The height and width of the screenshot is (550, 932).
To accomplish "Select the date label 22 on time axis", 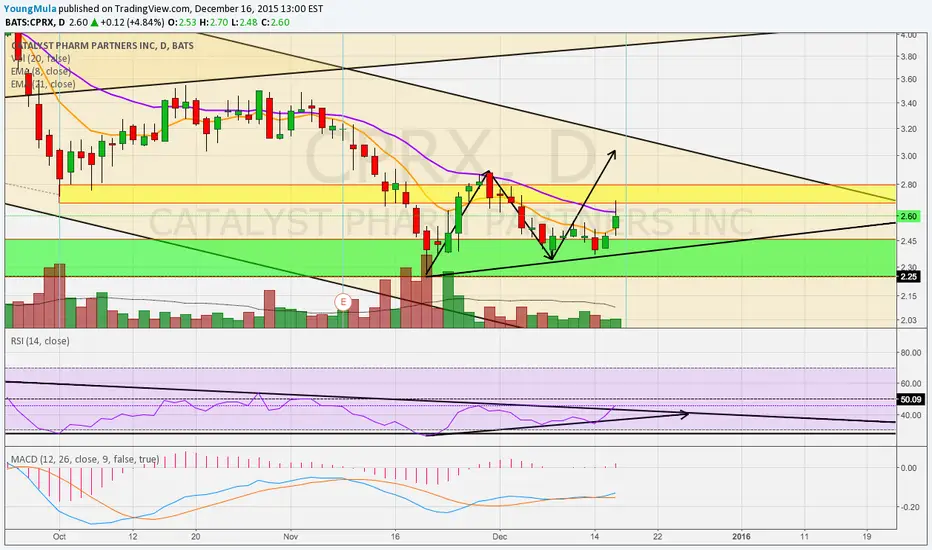I will pyautogui.click(x=657, y=536).
